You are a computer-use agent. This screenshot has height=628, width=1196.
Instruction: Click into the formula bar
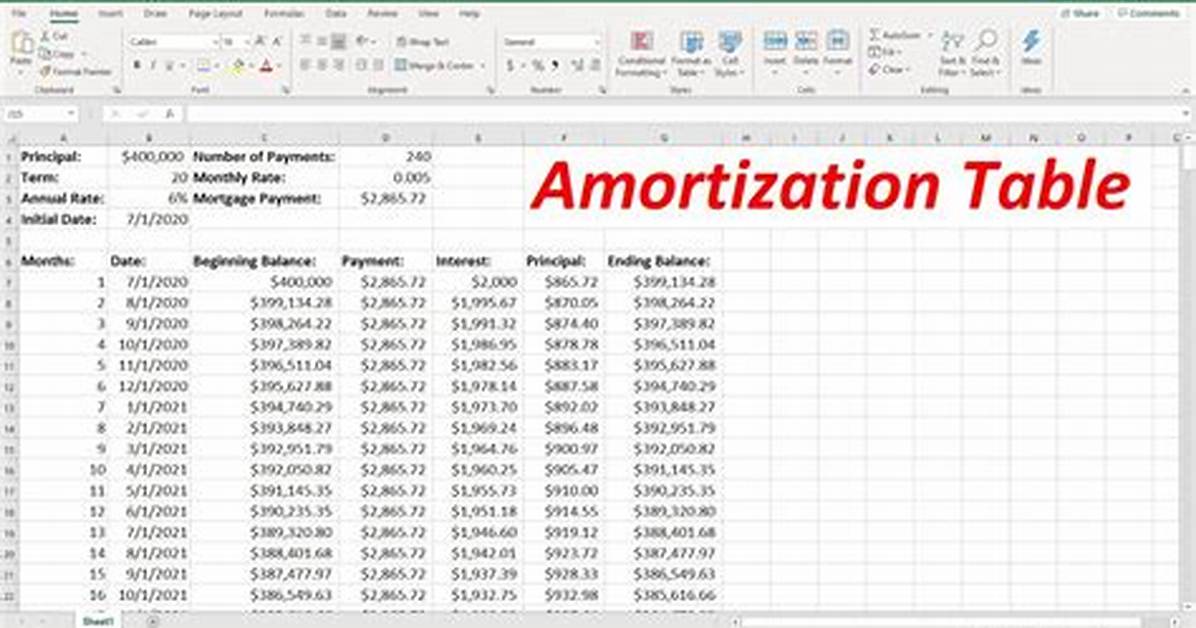682,114
